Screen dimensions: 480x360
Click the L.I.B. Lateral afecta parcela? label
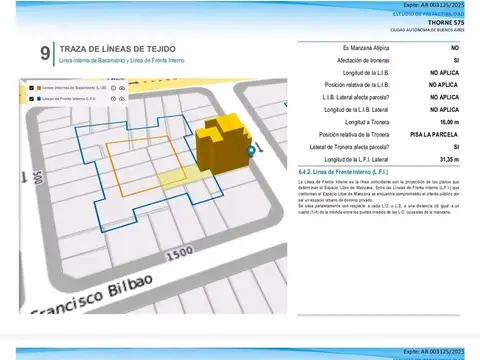coord(356,97)
